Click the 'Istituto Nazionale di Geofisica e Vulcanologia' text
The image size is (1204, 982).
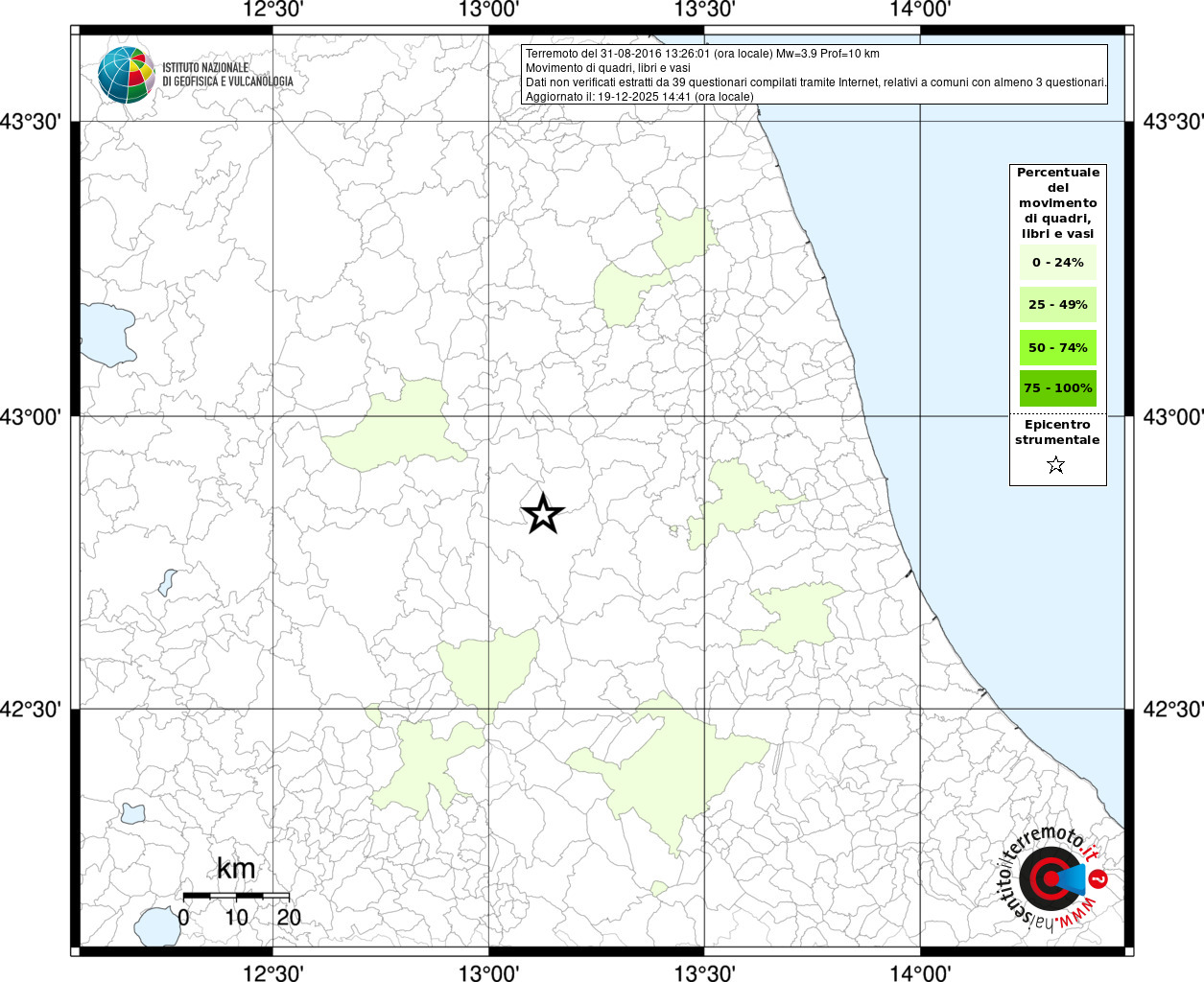tap(227, 75)
